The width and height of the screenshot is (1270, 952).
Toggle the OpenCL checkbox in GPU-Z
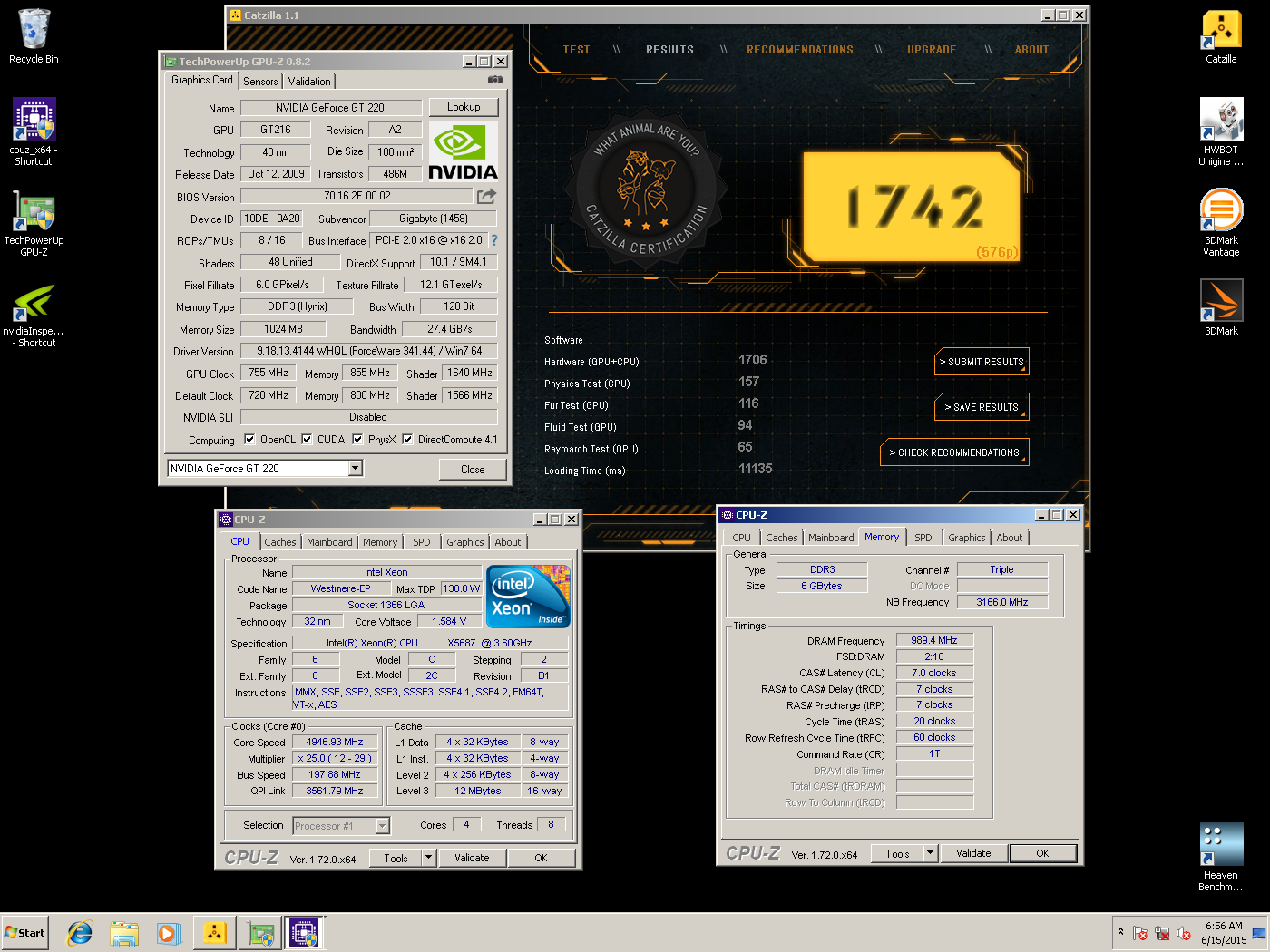point(249,439)
